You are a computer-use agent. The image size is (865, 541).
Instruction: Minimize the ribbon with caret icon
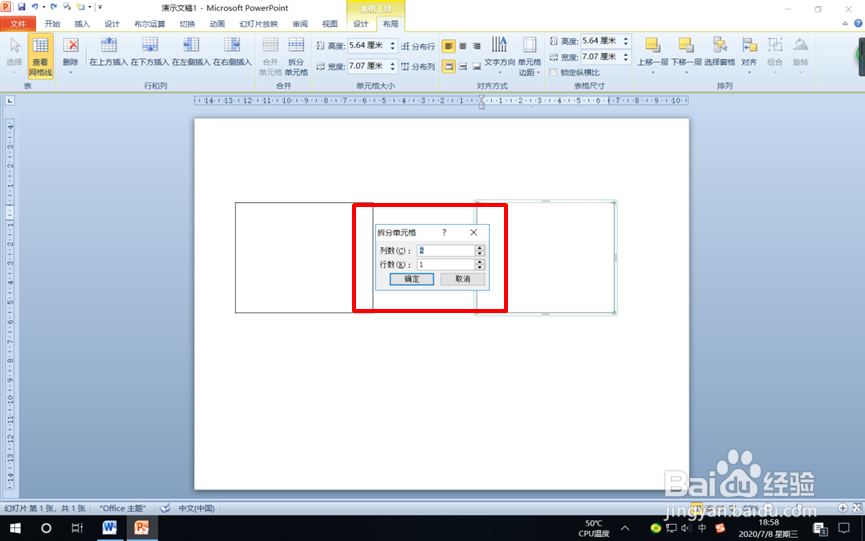click(845, 23)
